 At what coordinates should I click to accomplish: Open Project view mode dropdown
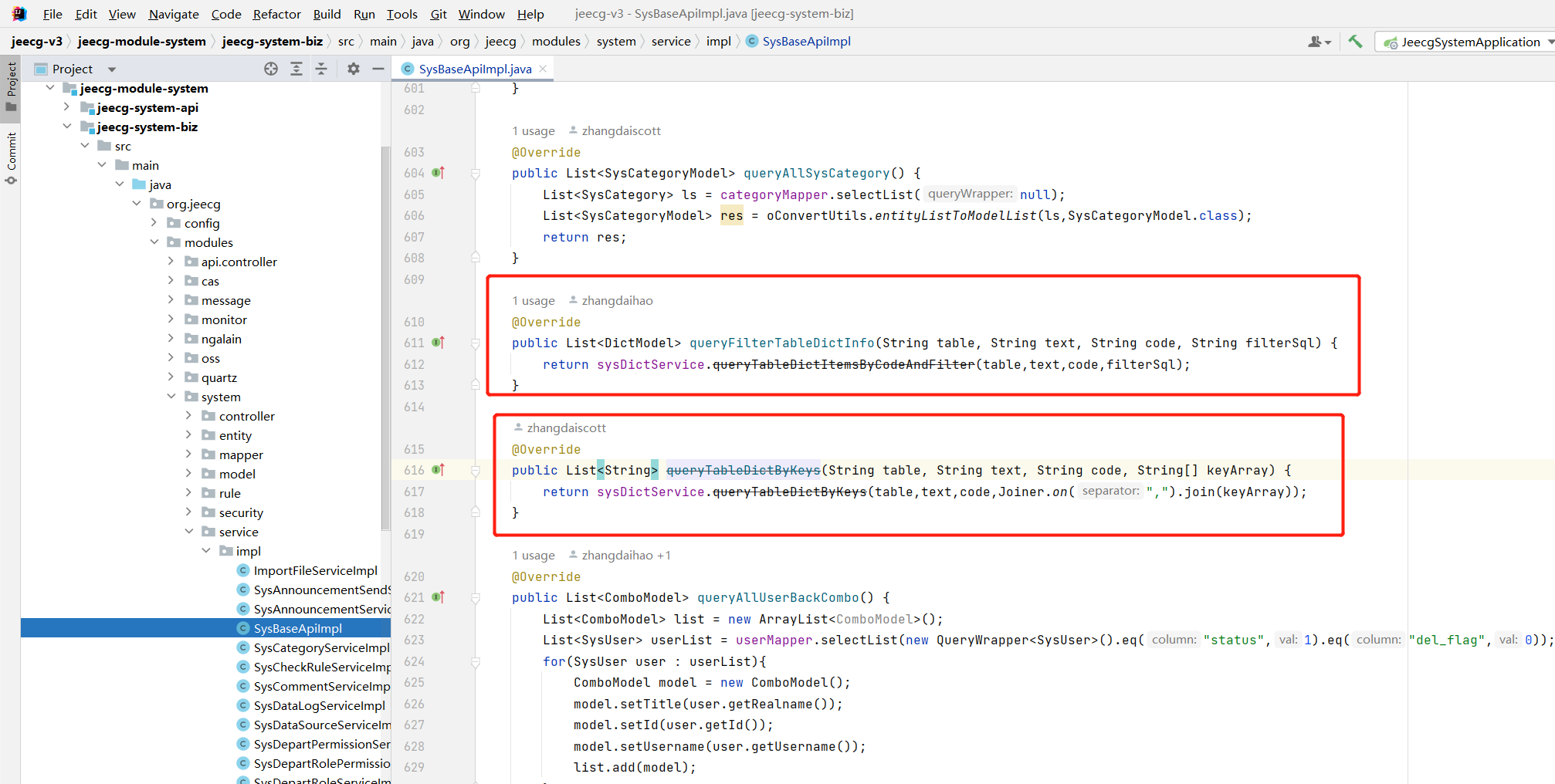(112, 69)
